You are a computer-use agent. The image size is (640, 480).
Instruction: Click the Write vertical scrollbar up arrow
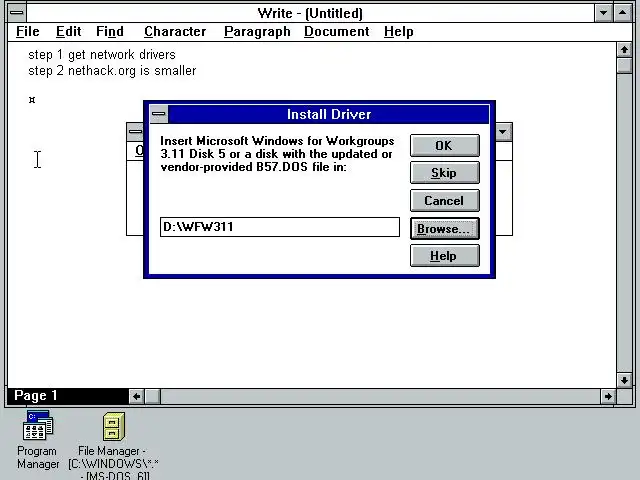coord(624,50)
